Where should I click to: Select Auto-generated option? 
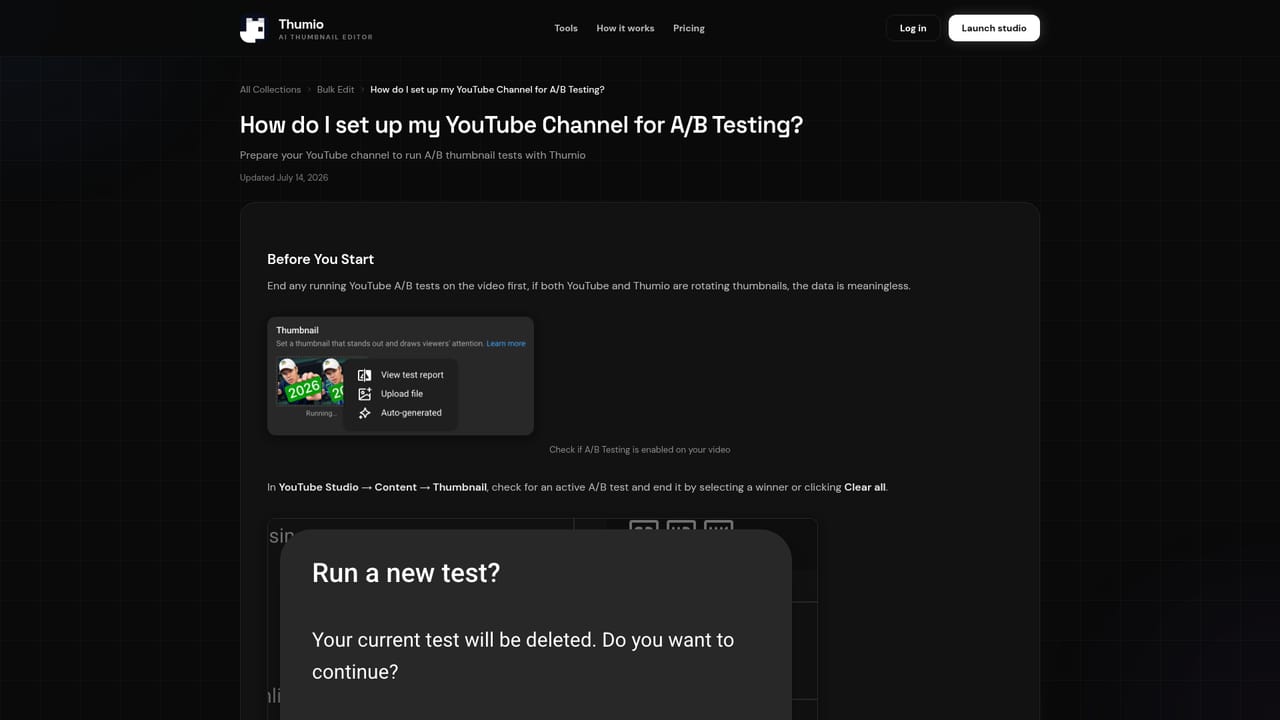(x=411, y=413)
